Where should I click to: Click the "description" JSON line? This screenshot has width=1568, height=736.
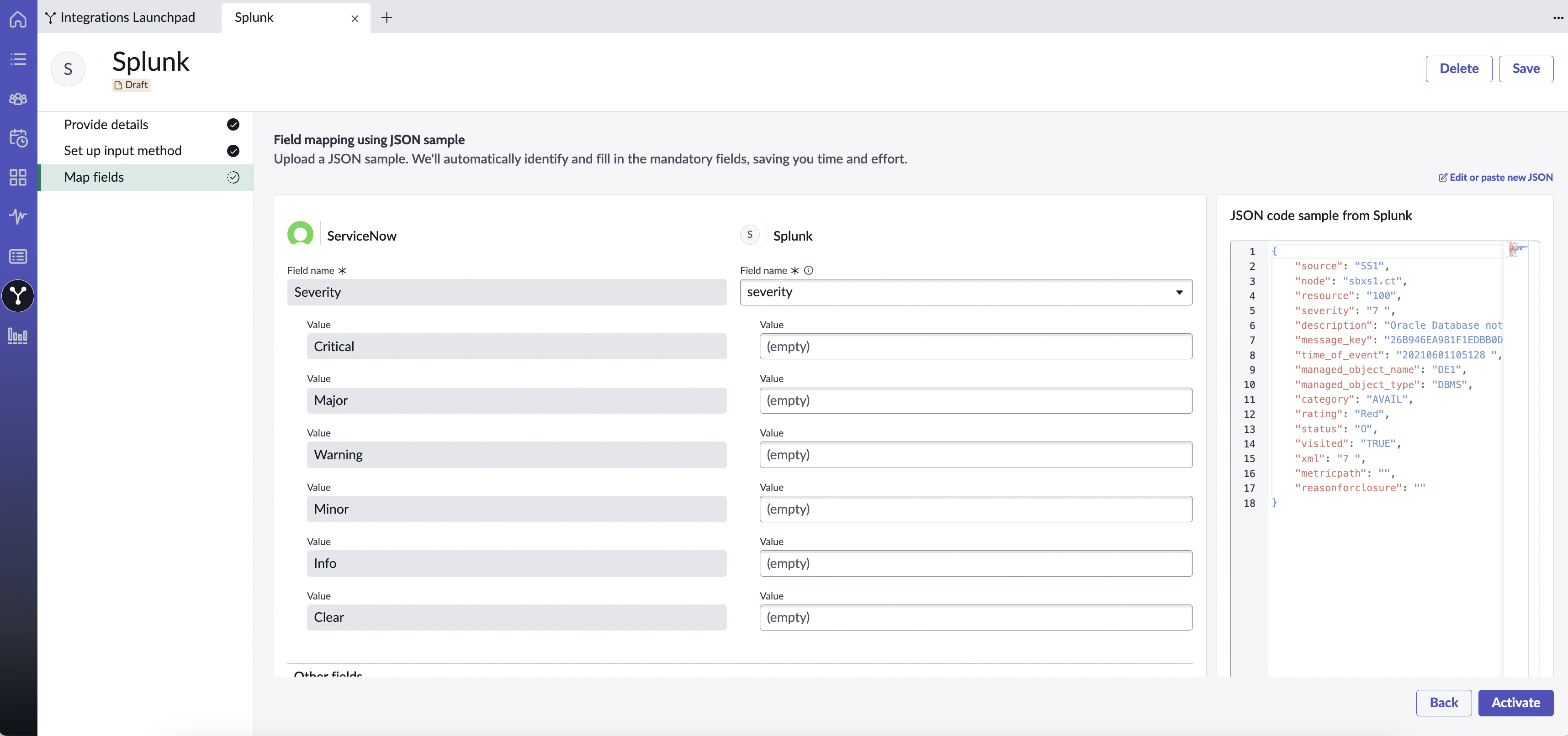tap(1398, 326)
